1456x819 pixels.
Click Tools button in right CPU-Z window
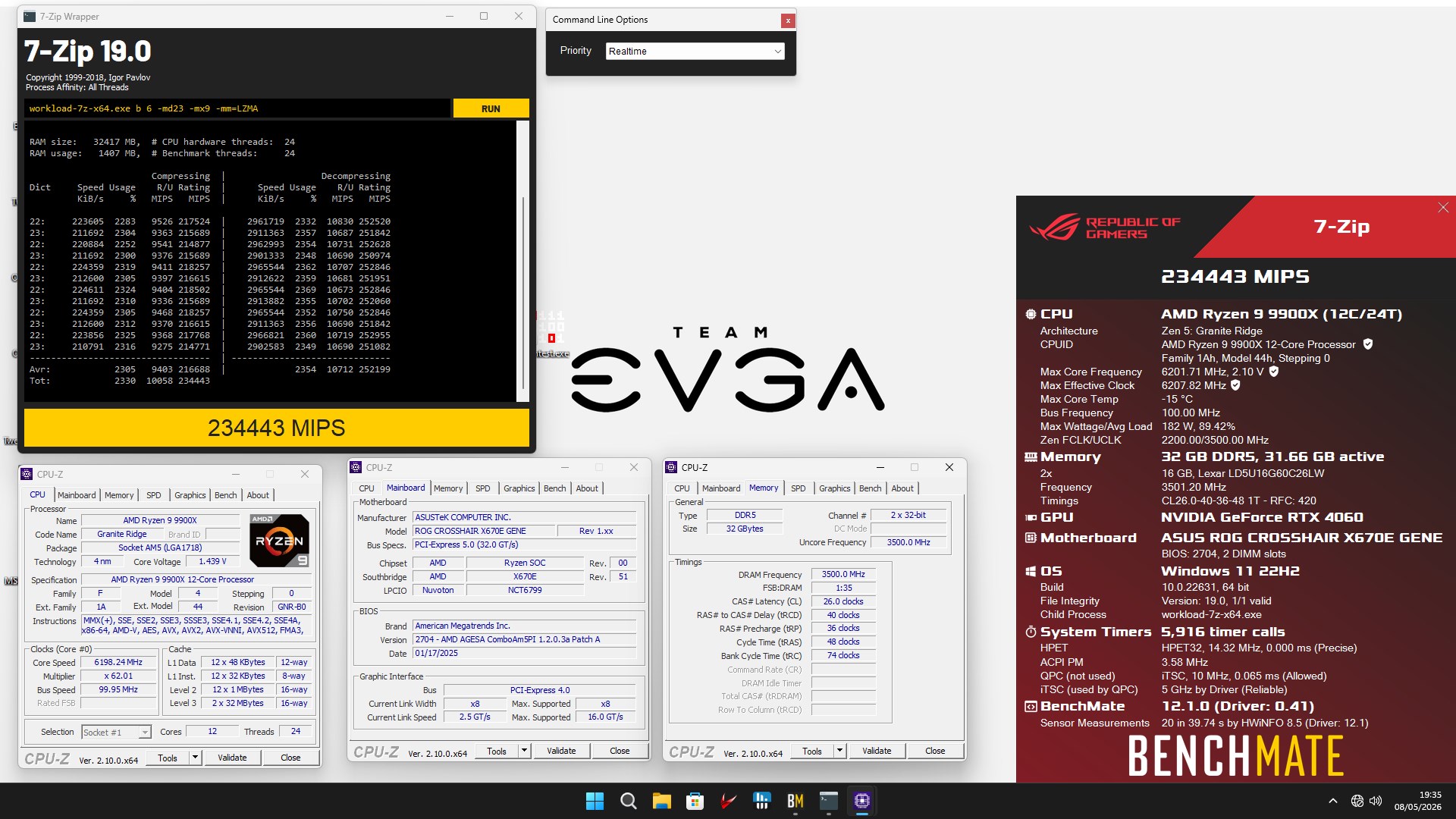[x=812, y=751]
